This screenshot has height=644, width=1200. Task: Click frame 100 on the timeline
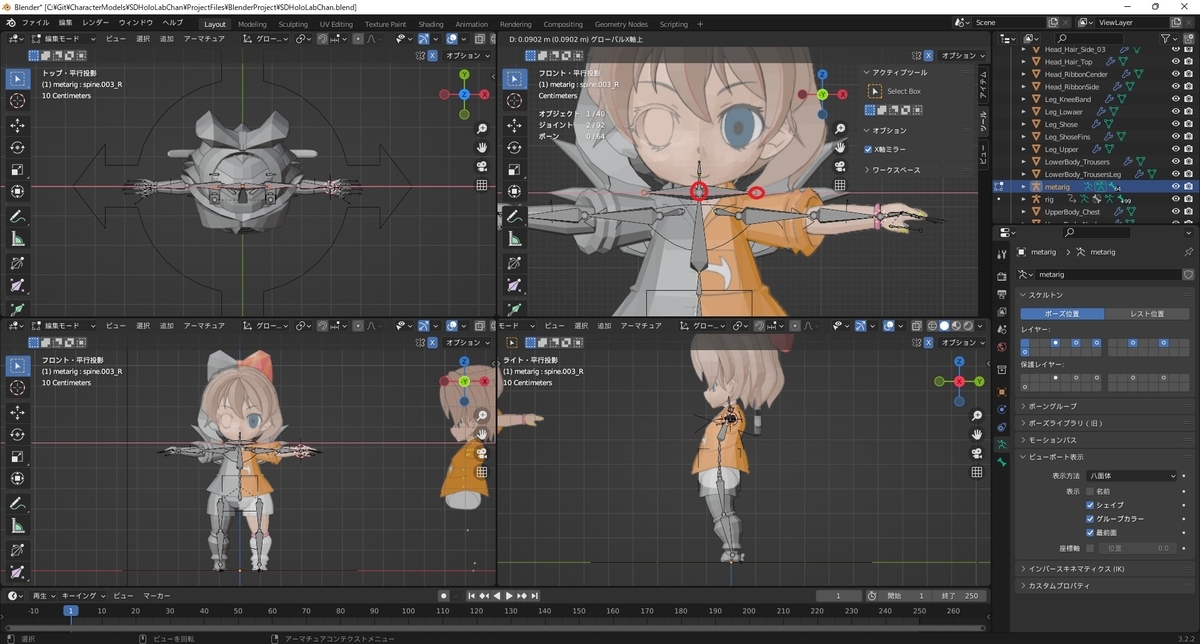pyautogui.click(x=101, y=610)
